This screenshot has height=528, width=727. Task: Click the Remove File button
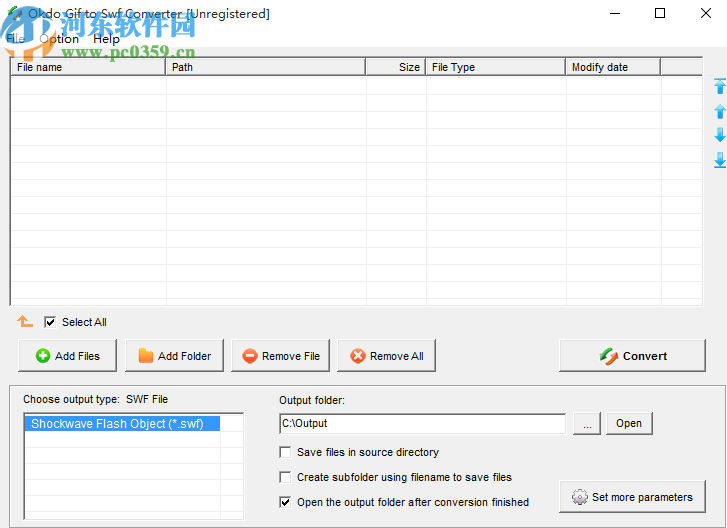pos(281,356)
